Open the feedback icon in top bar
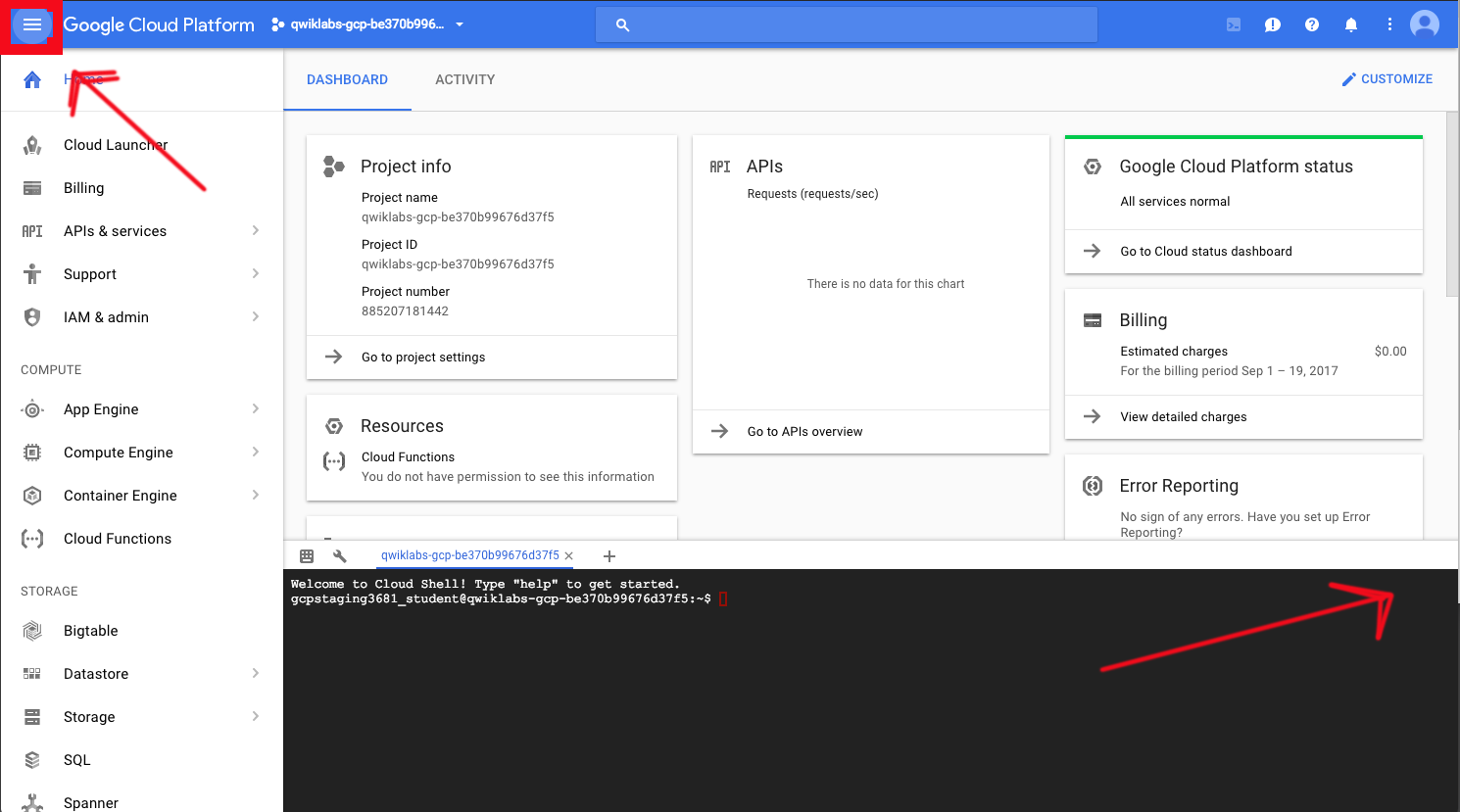Image resolution: width=1460 pixels, height=812 pixels. (x=1273, y=25)
